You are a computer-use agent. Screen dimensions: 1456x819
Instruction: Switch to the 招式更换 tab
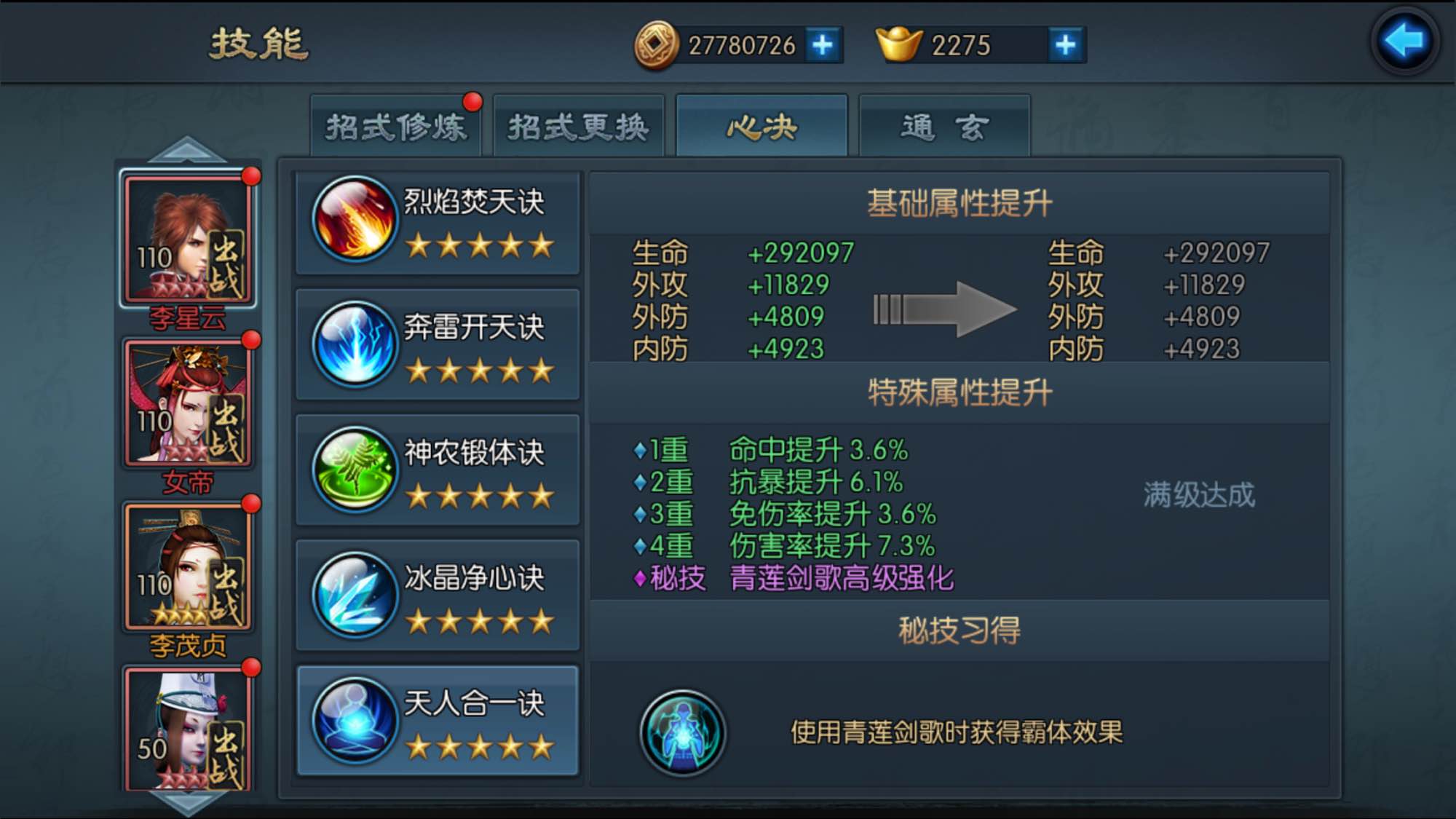click(579, 126)
